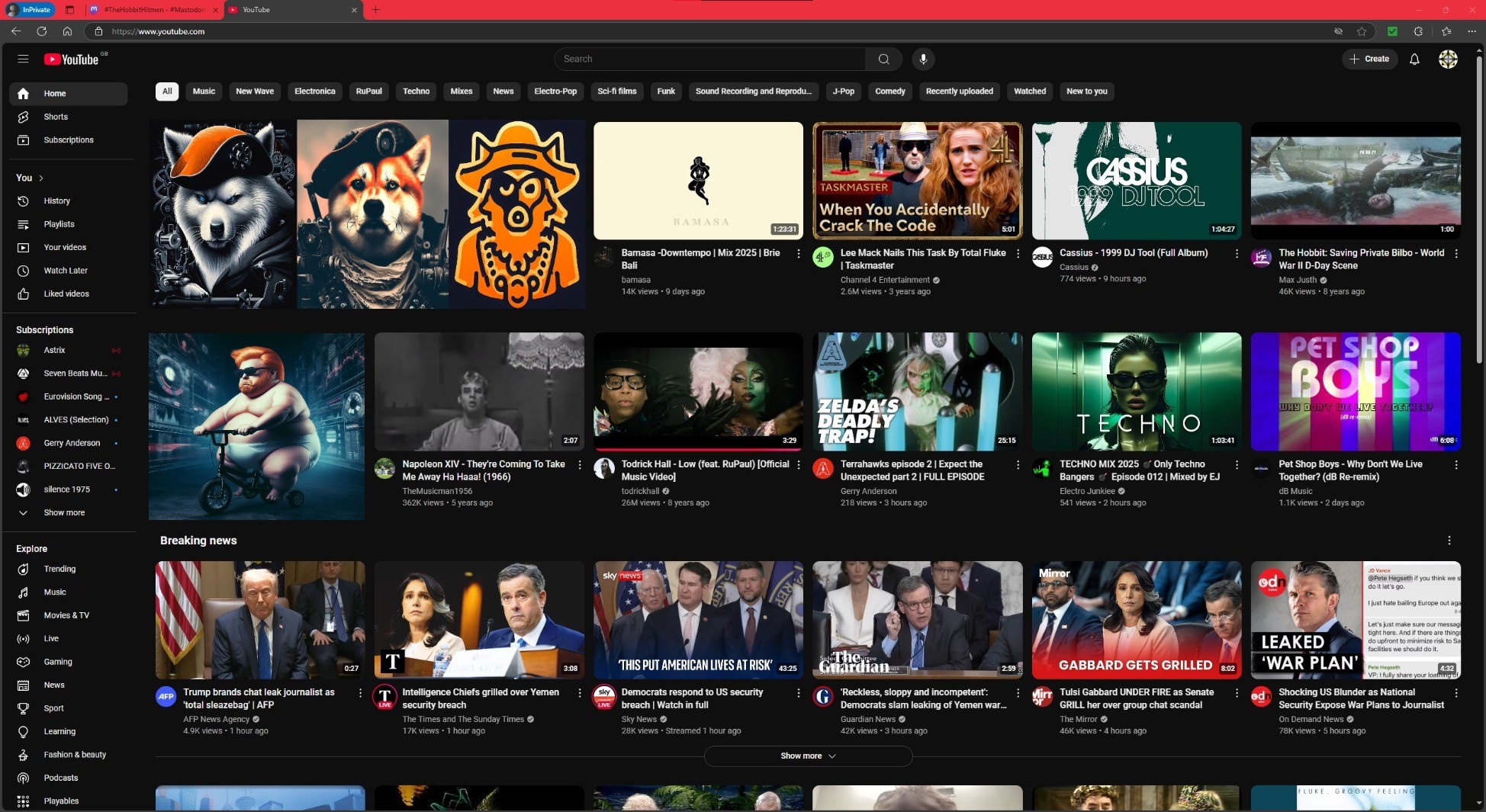The image size is (1486, 812).
Task: Open more options for Hobbit Saving Private Bilbo
Action: [x=1456, y=253]
